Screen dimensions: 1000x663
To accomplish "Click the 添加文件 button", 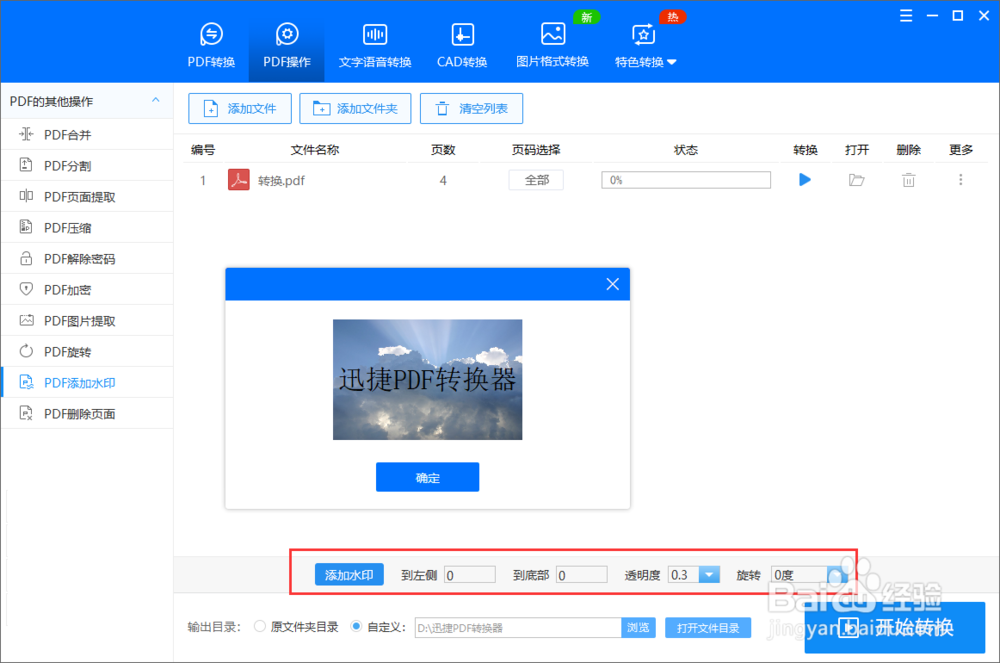I will coord(240,108).
